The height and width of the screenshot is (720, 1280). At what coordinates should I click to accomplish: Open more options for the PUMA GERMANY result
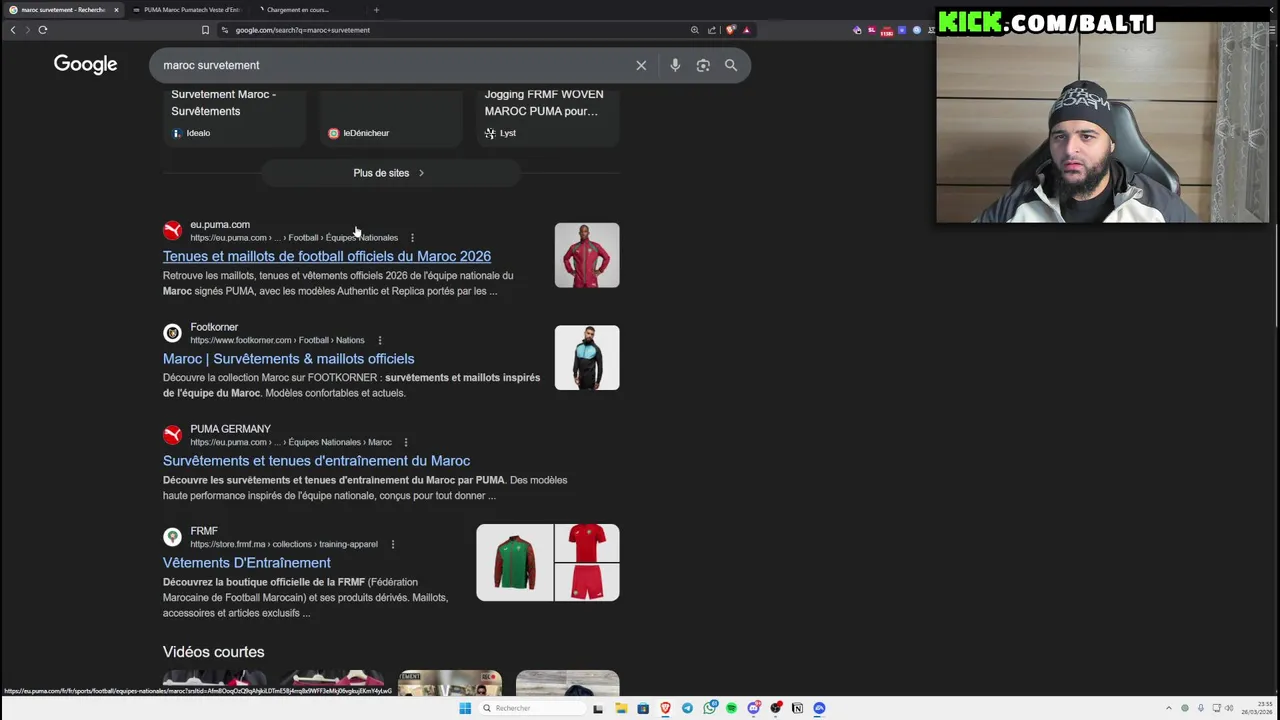(x=405, y=442)
